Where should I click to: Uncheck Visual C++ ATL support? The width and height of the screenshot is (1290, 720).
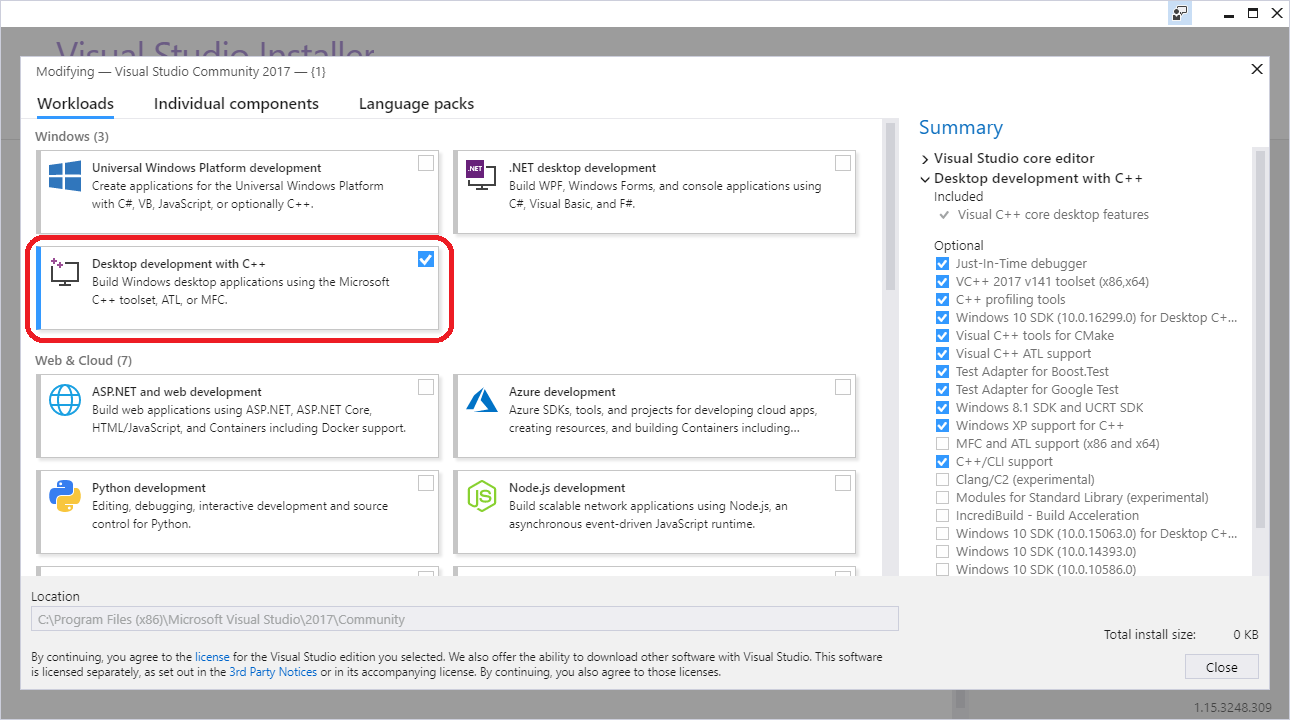click(x=942, y=354)
